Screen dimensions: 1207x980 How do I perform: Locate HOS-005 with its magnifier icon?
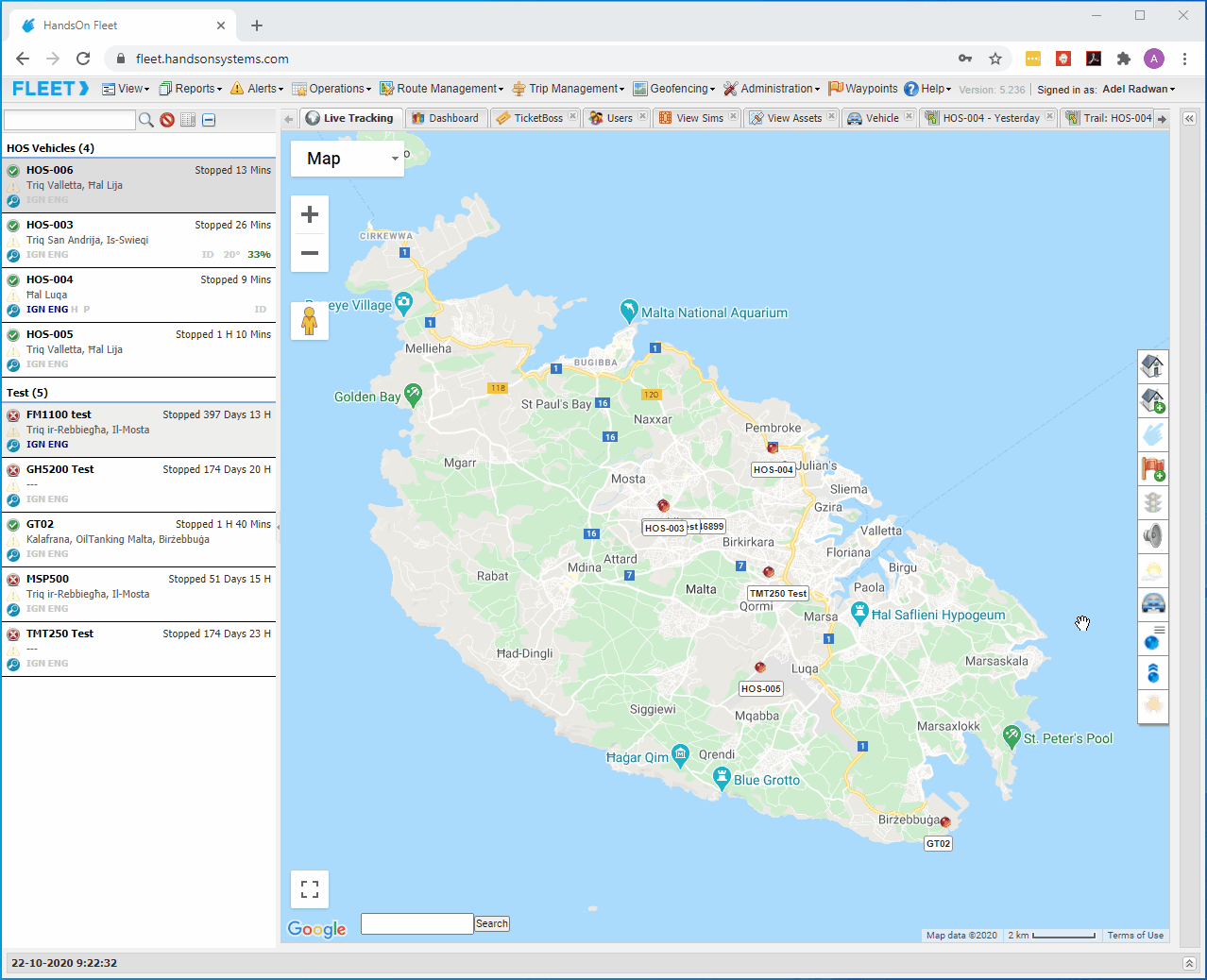click(13, 365)
